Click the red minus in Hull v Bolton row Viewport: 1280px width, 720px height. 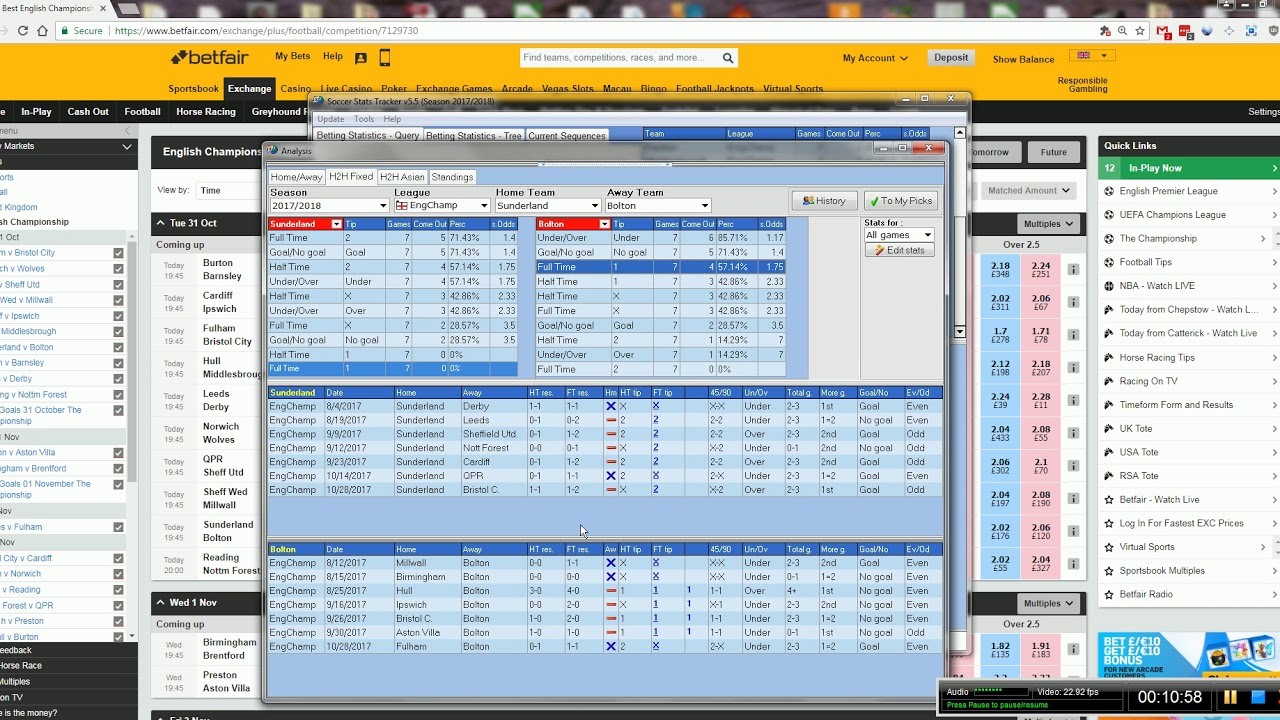coord(611,591)
